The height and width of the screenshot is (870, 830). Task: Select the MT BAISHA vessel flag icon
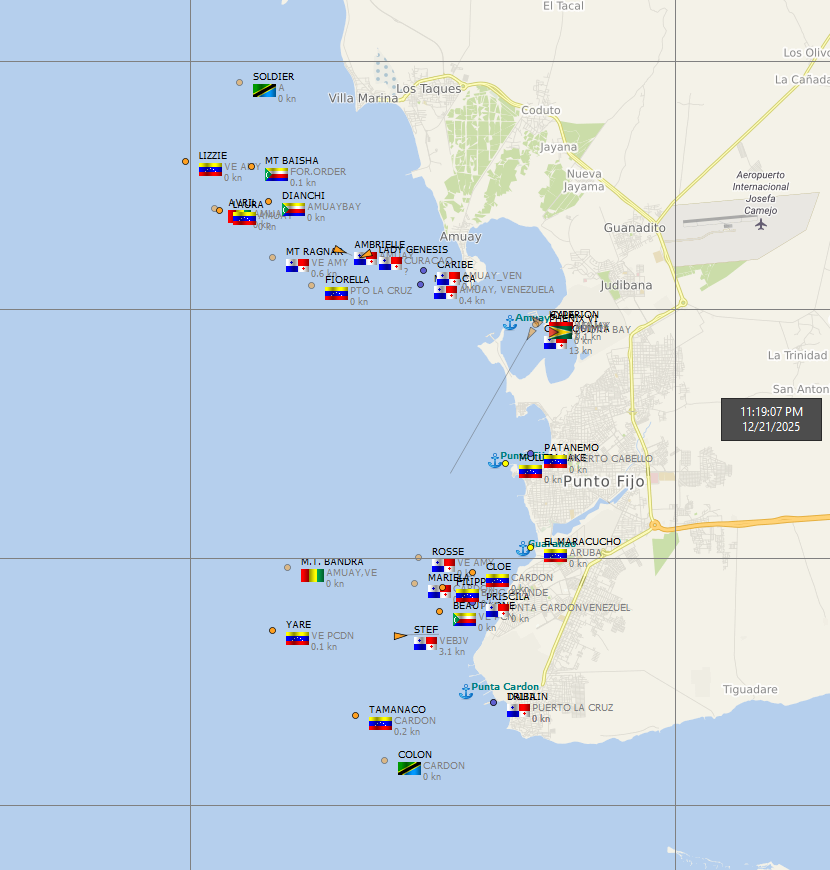(276, 174)
